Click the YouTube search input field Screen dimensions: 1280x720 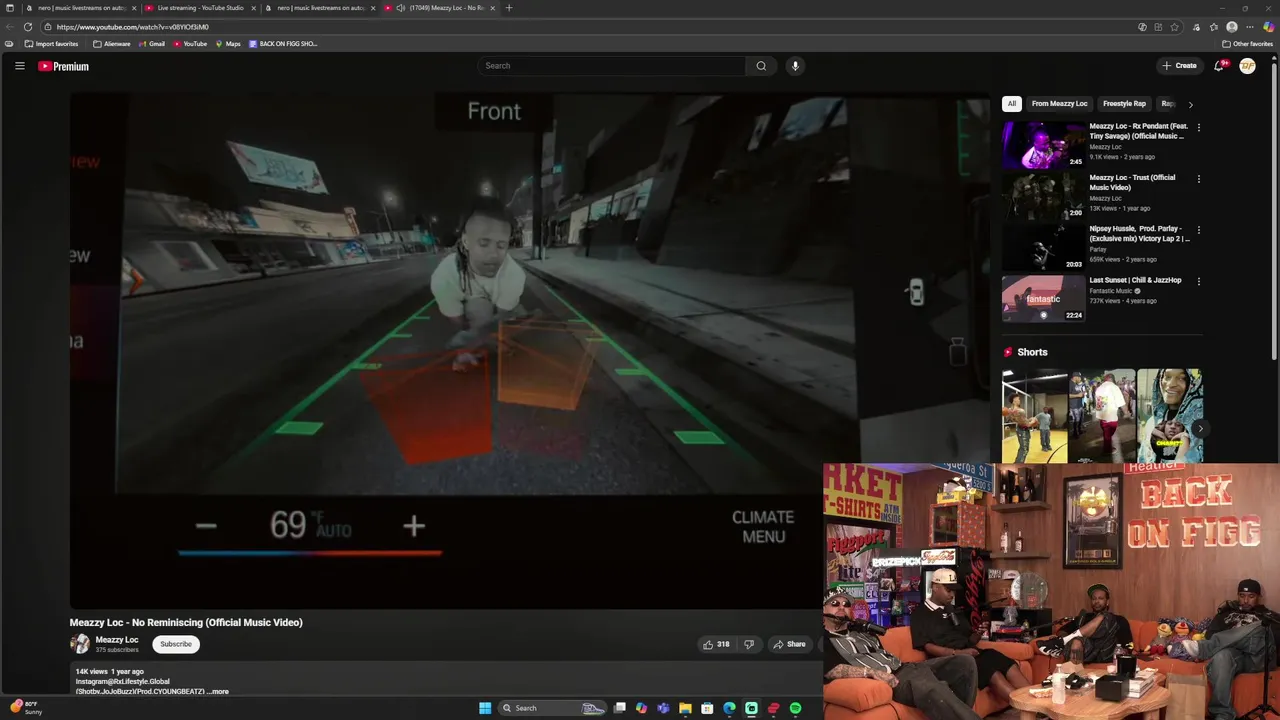(x=611, y=66)
